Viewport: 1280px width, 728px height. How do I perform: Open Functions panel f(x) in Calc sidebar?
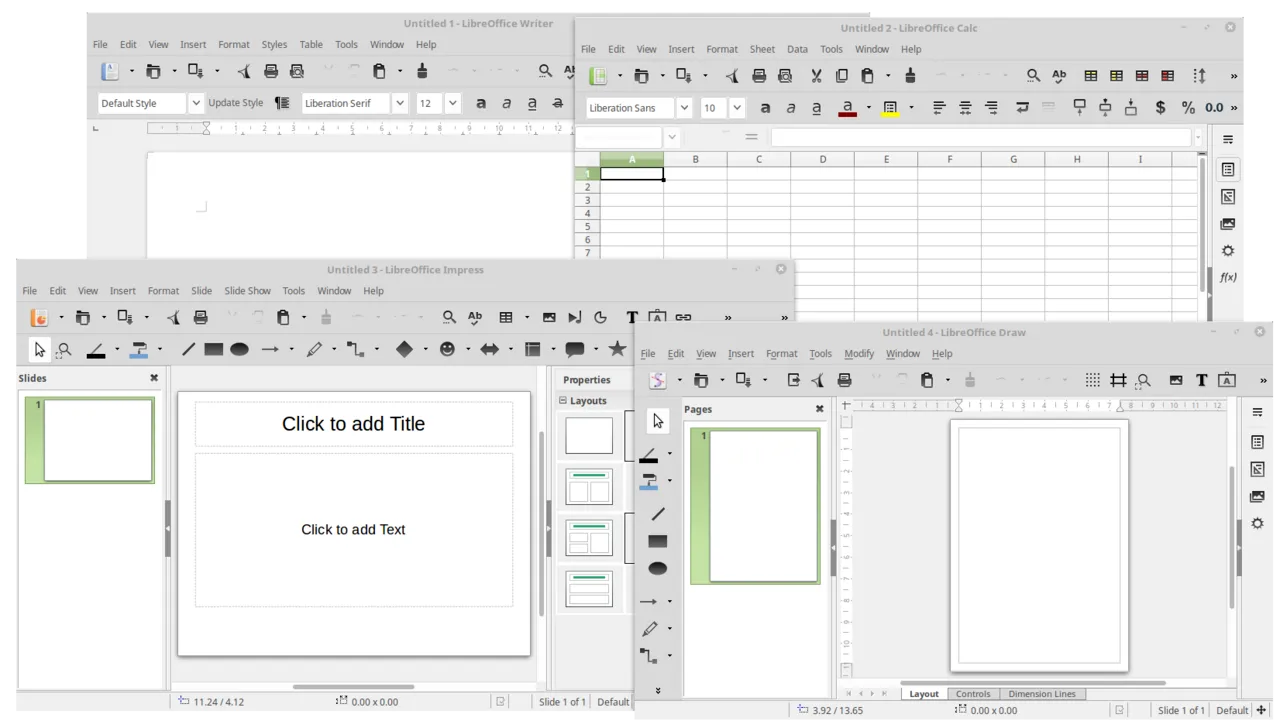click(1228, 277)
